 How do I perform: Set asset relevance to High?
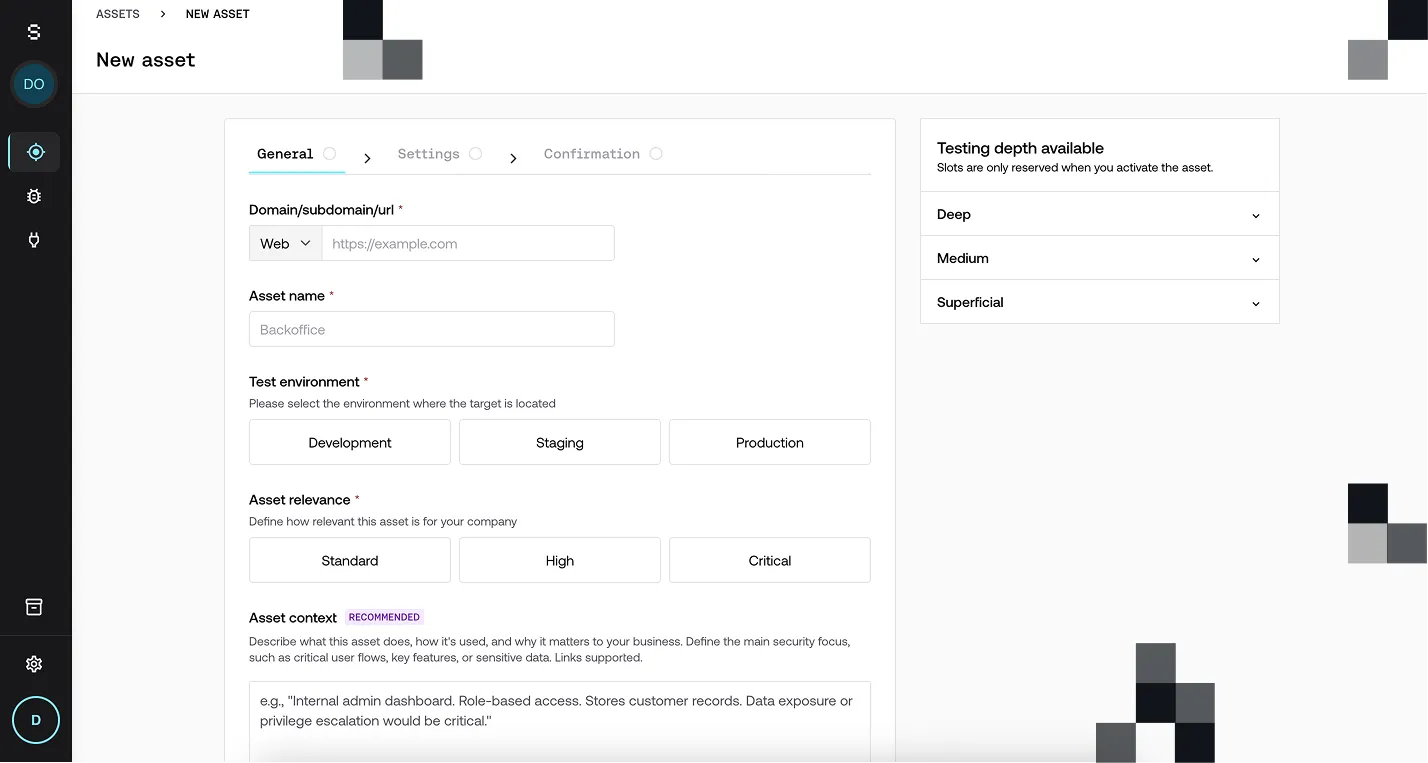click(x=560, y=560)
